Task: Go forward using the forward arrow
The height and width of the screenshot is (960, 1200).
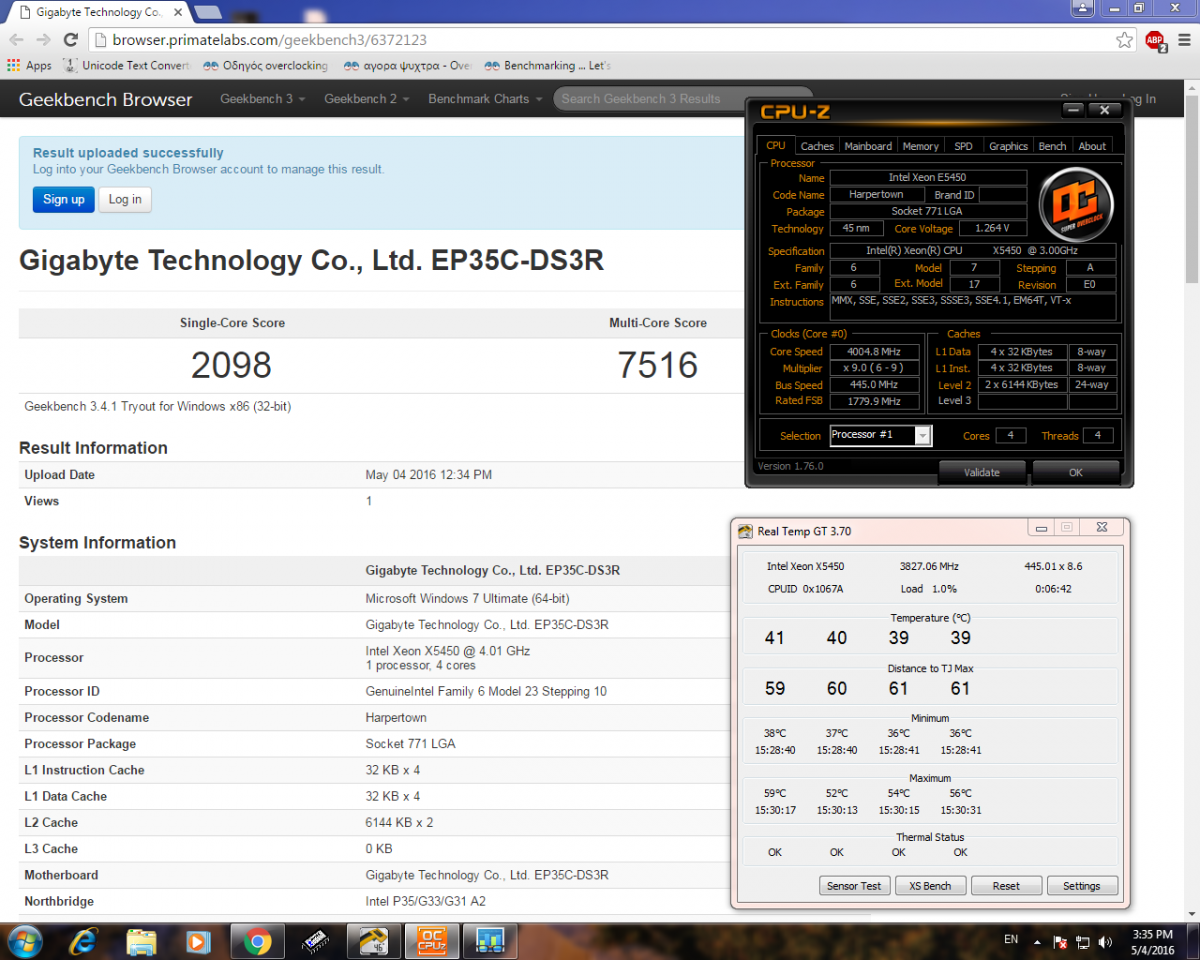Action: (43, 40)
